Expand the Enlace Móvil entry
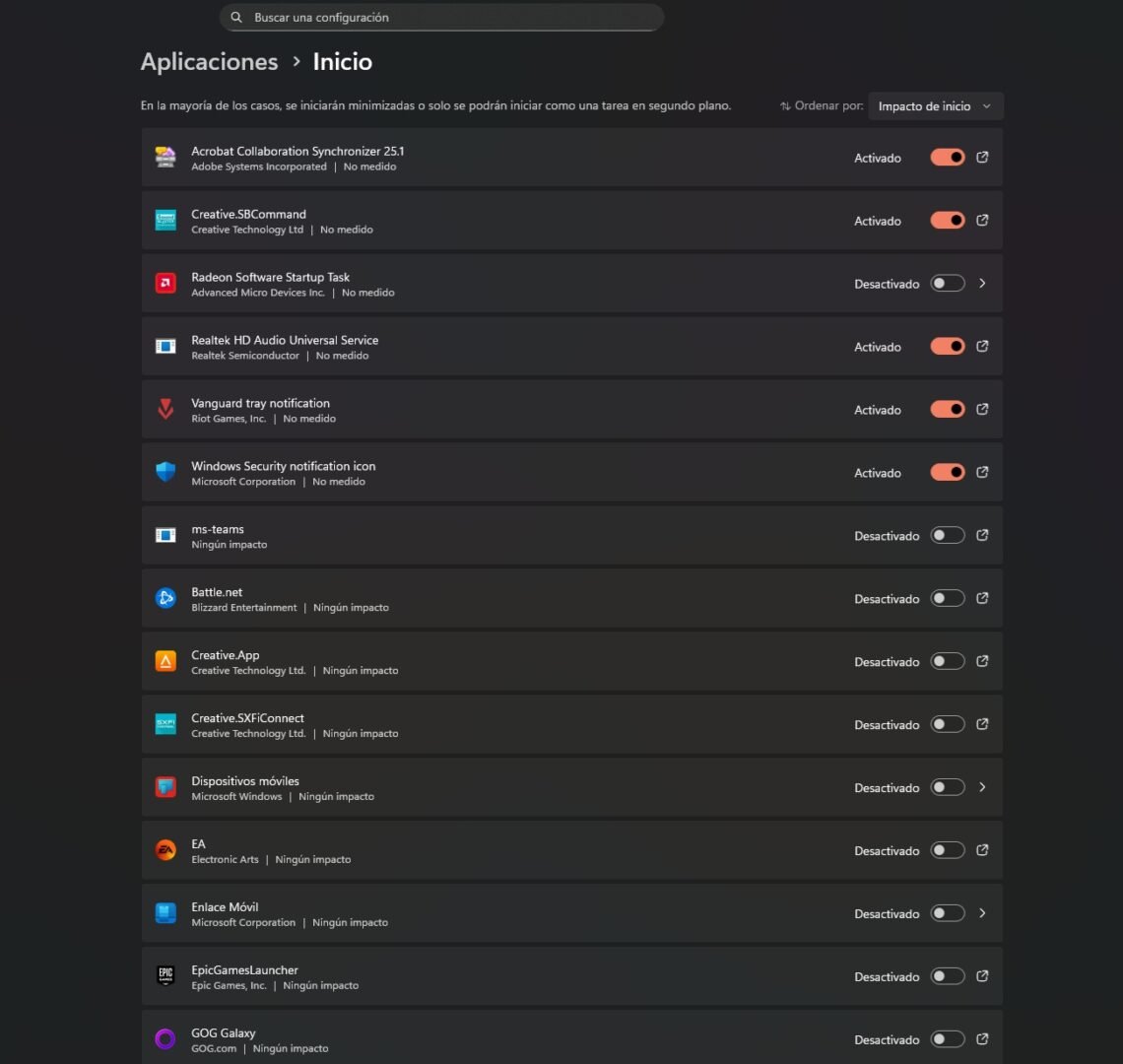 (x=982, y=912)
